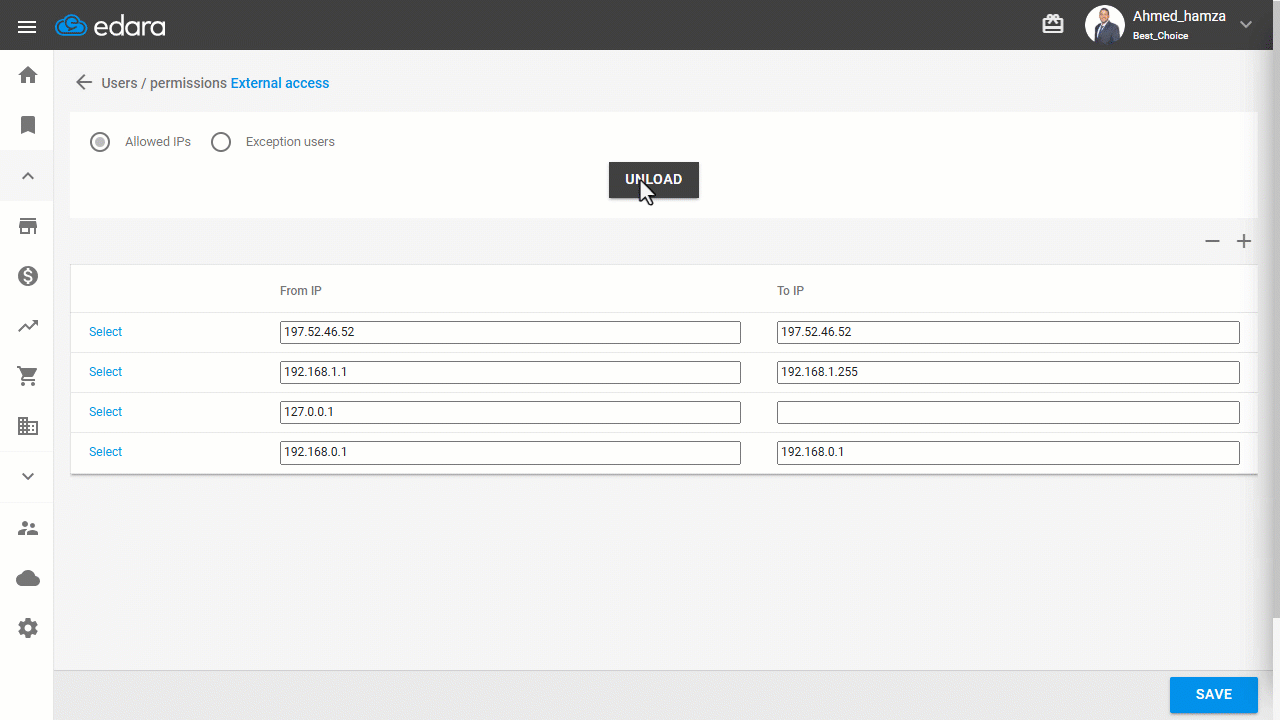Click the empty To IP field for 127.0.0.1
Screen dimensions: 1280x720
(1008, 412)
